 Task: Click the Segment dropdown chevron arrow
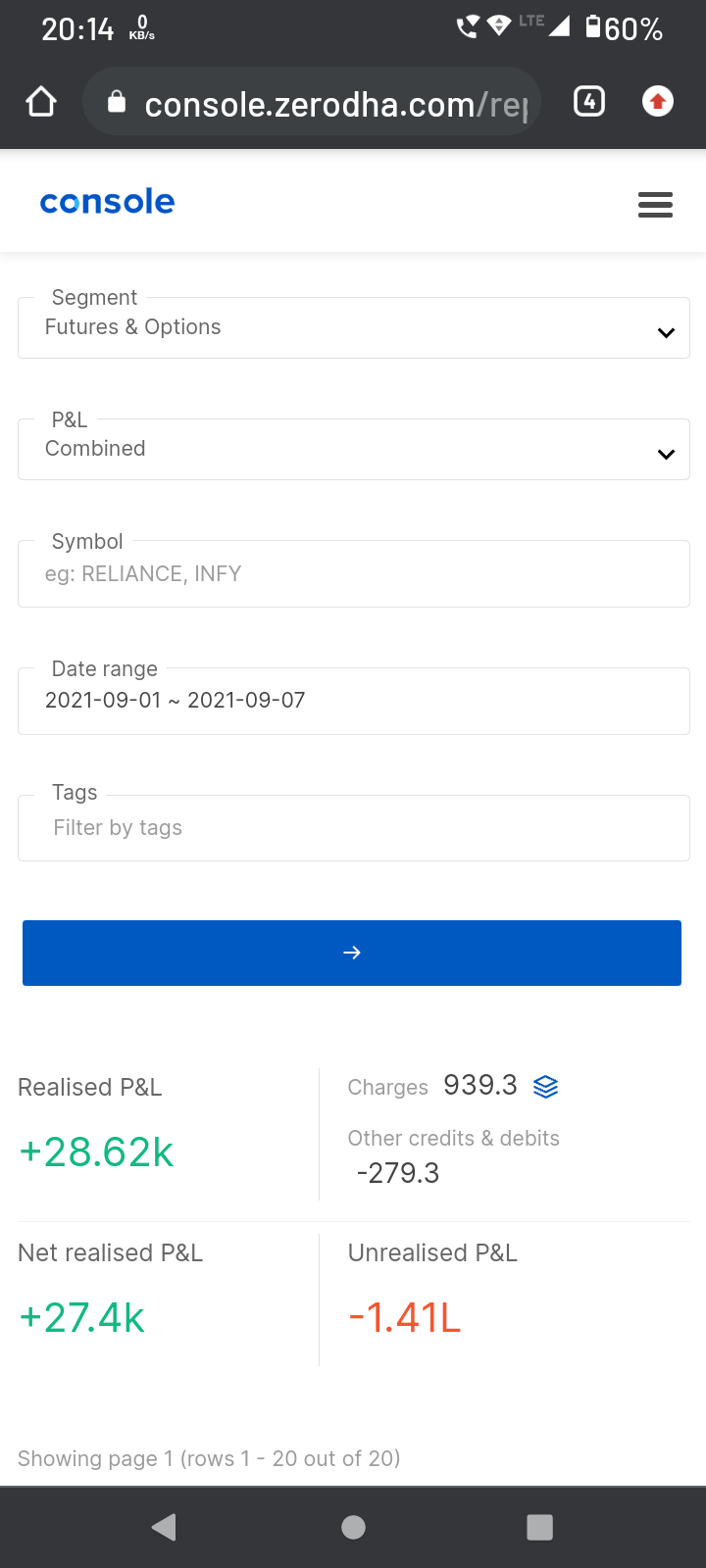667,333
